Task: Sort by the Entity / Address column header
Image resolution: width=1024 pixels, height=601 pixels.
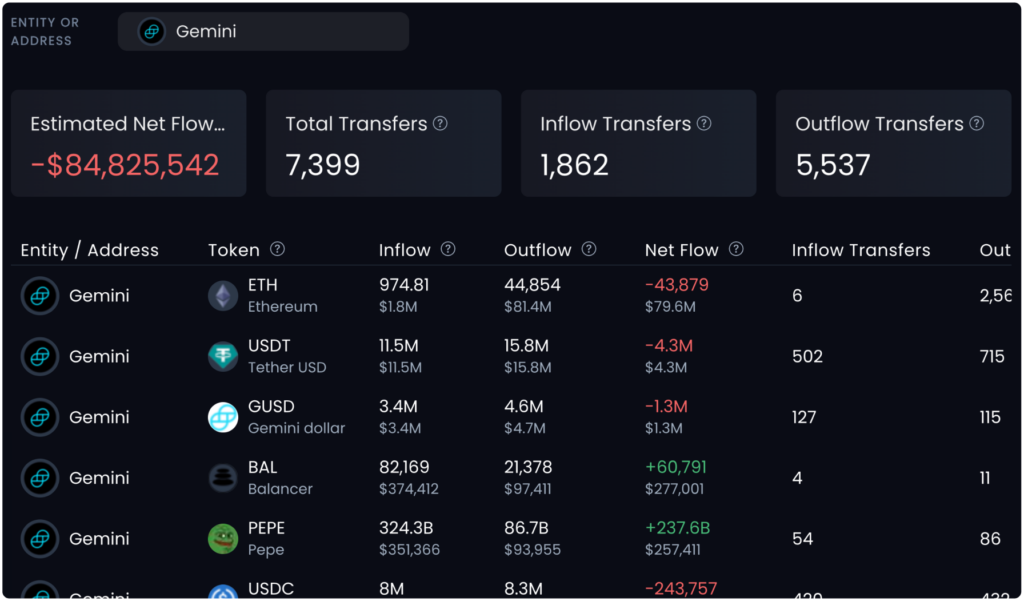Action: click(x=89, y=250)
